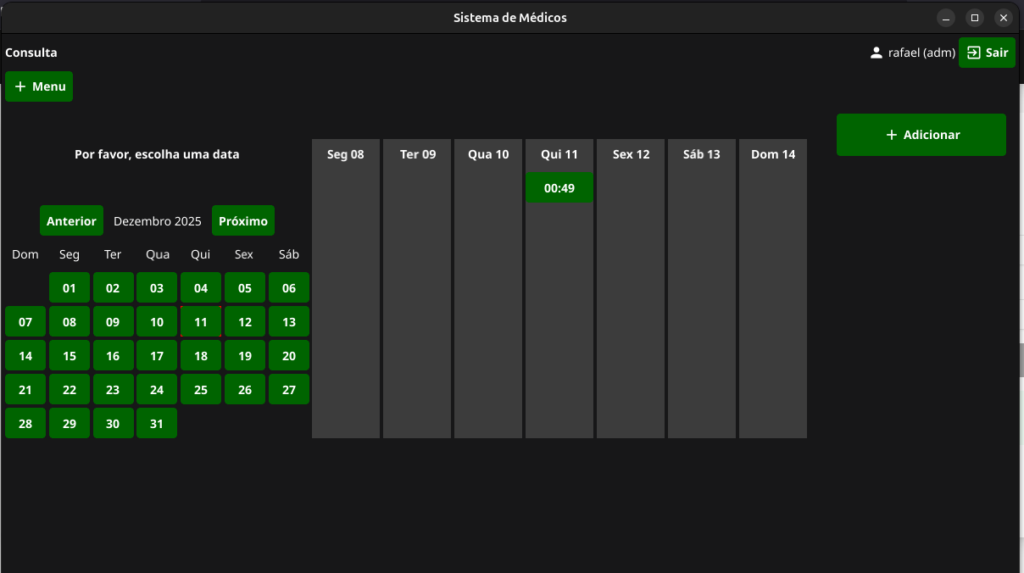Click the Seg 08 column header

pos(346,155)
